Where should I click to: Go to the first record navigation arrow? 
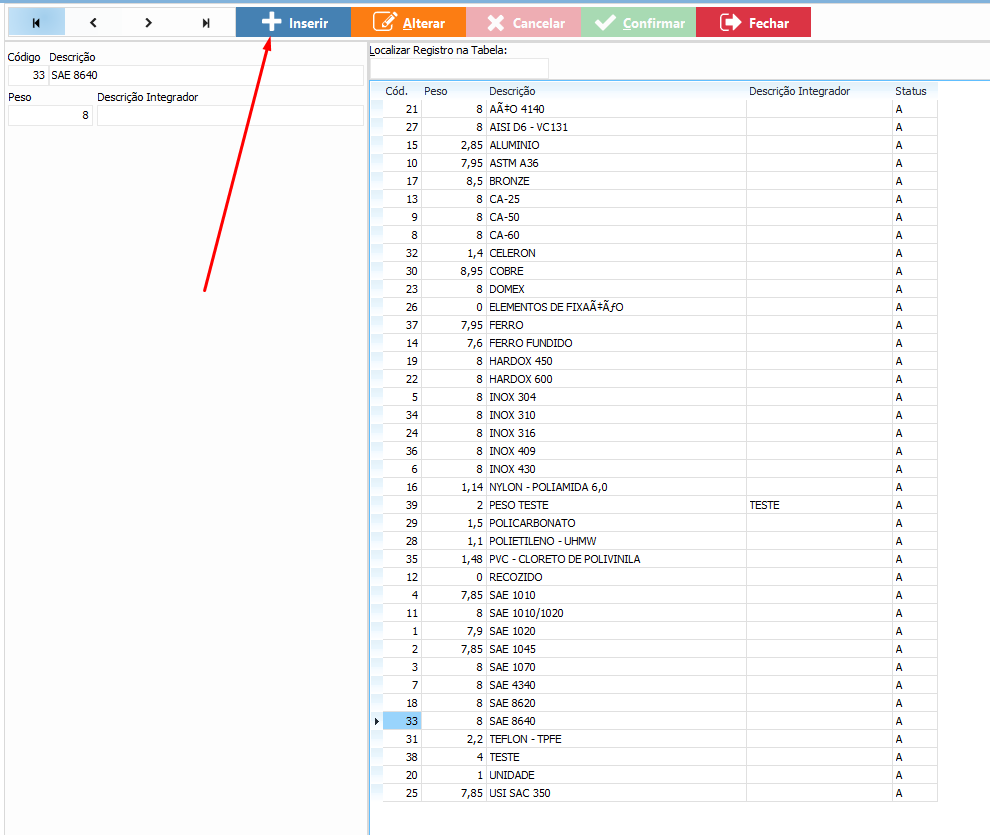point(36,22)
